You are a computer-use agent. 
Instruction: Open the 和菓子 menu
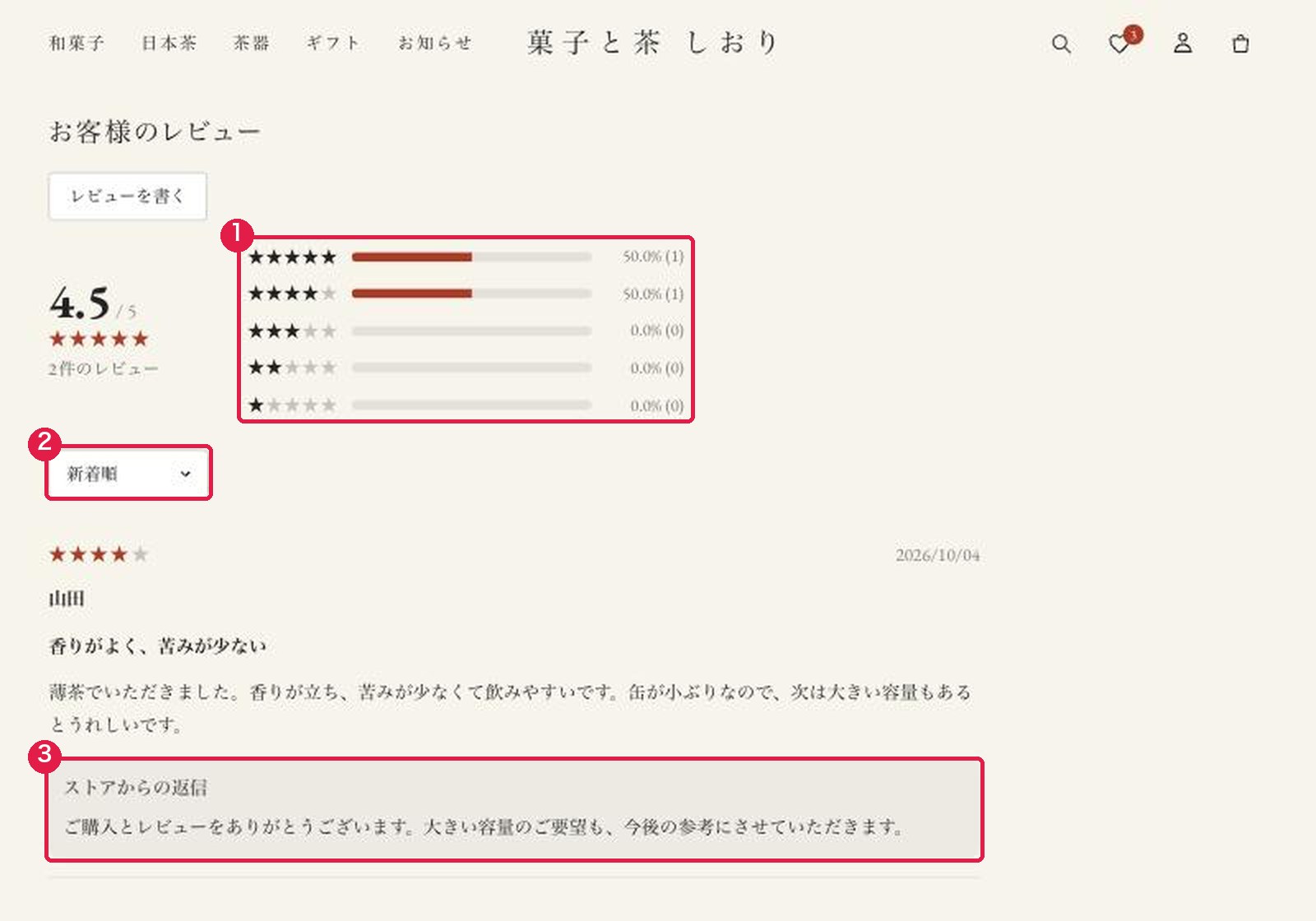(76, 43)
